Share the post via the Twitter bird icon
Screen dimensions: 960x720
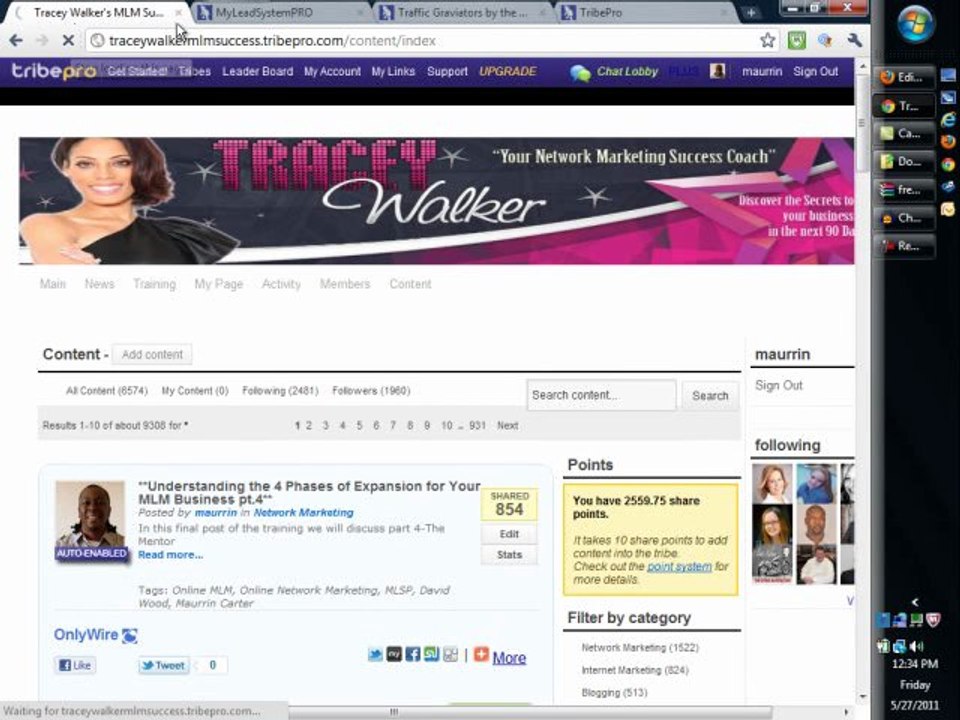pos(375,654)
